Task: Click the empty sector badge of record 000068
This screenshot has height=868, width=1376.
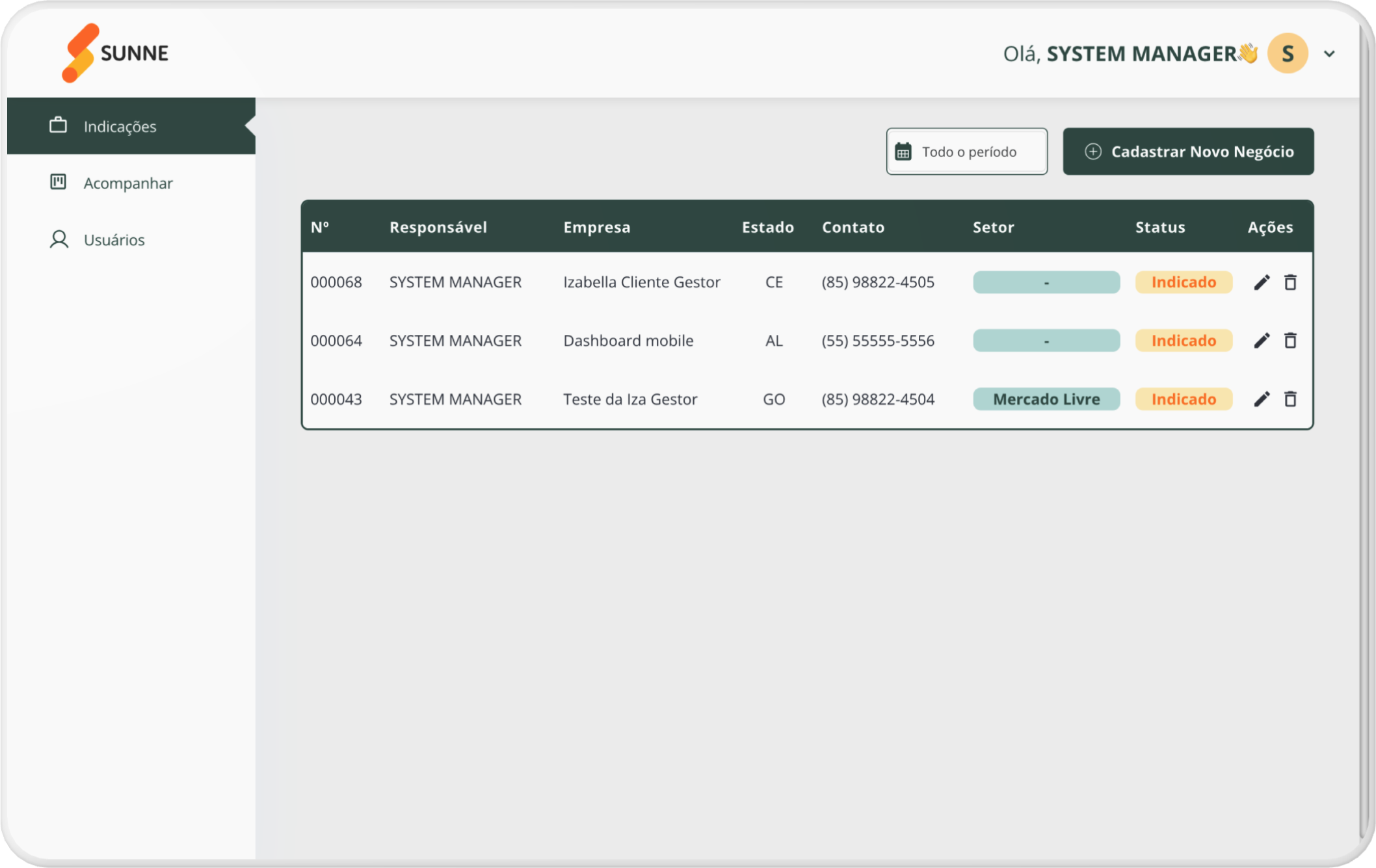Action: point(1046,282)
